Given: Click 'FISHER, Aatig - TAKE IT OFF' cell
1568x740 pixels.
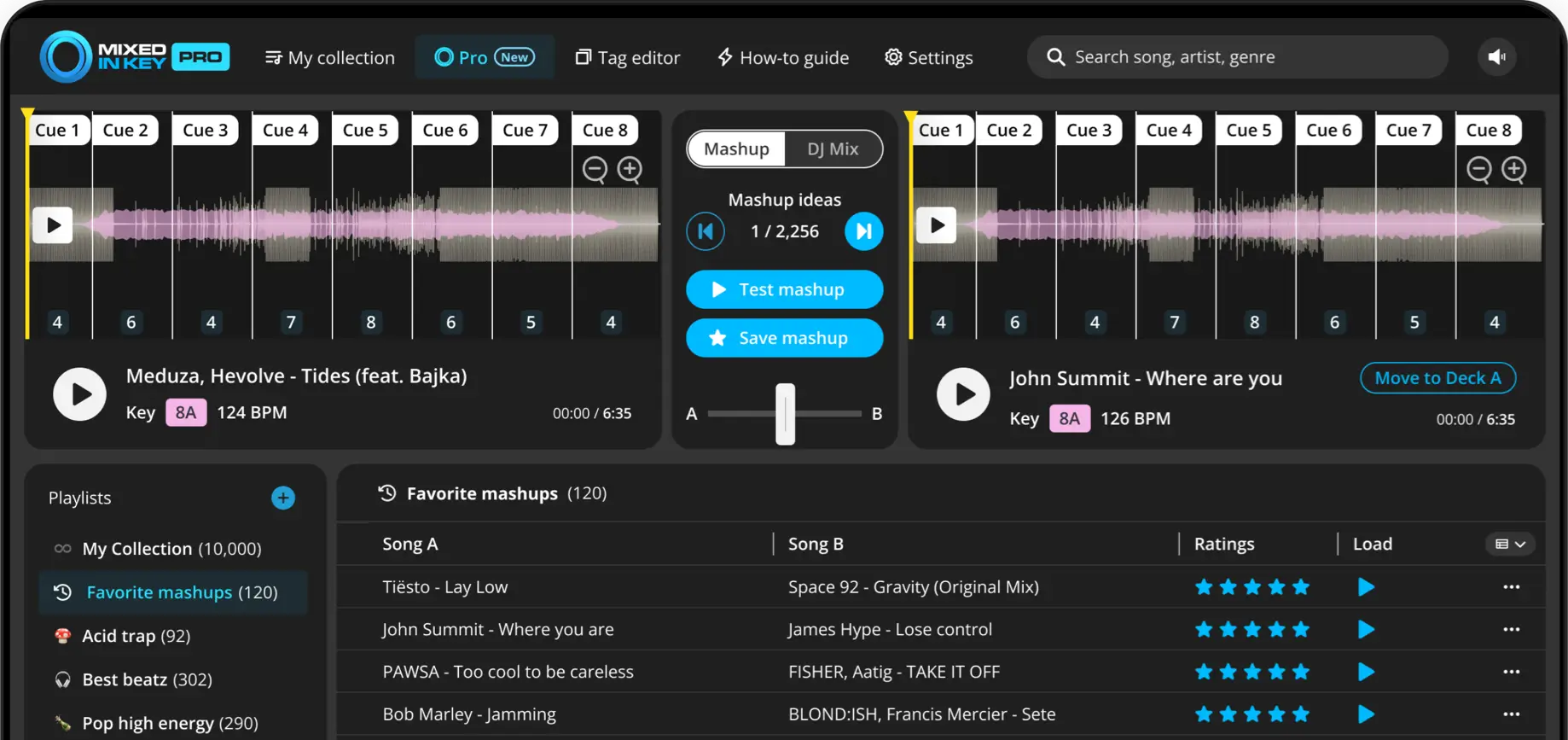Looking at the screenshot, I should point(894,672).
